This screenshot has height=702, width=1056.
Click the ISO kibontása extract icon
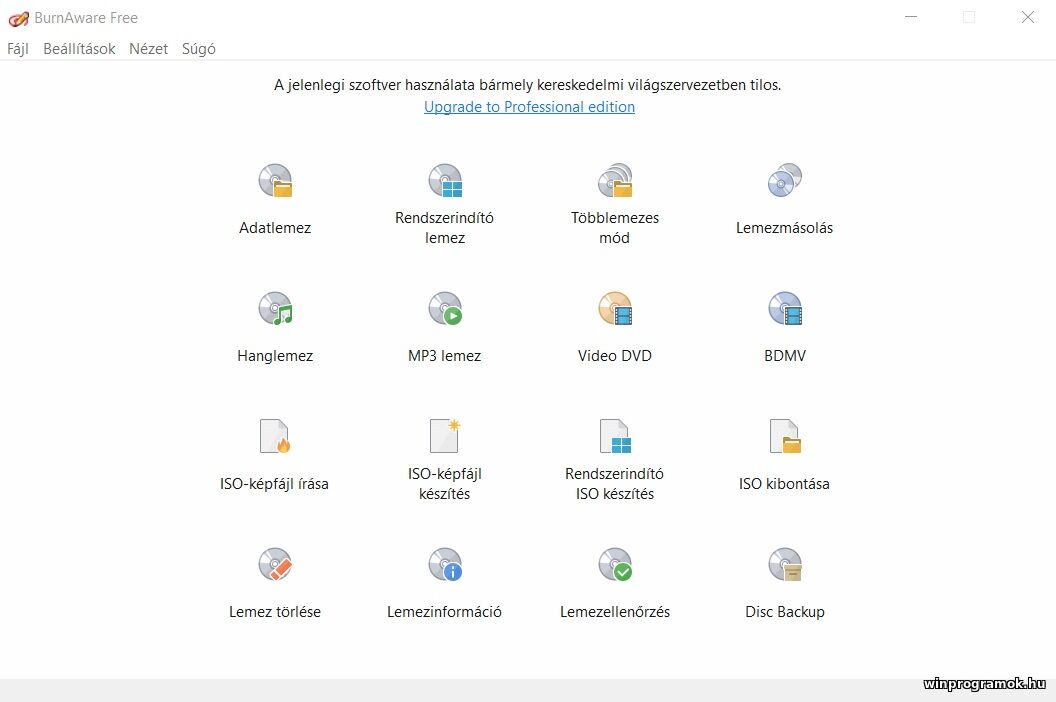point(785,436)
